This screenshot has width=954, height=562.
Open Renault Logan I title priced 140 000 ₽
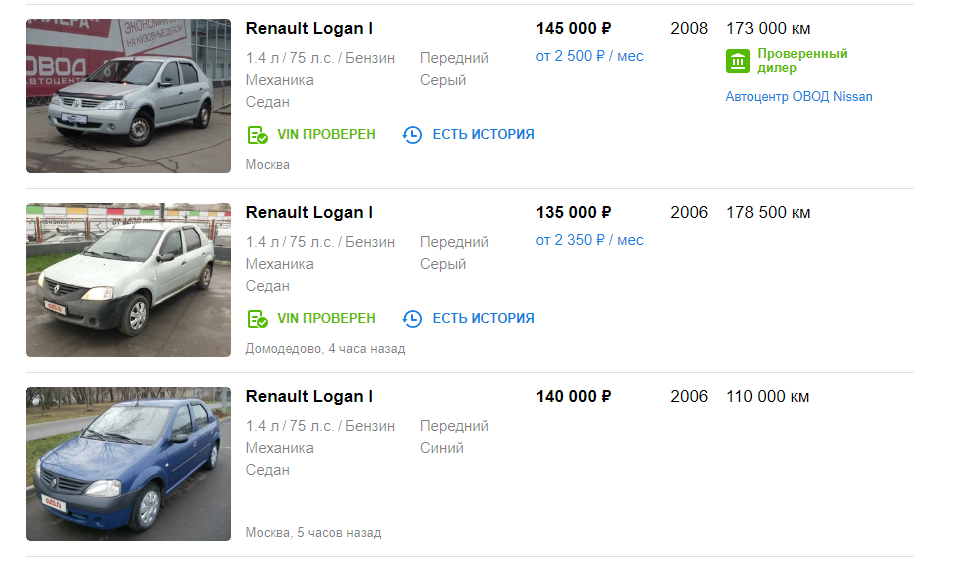309,397
